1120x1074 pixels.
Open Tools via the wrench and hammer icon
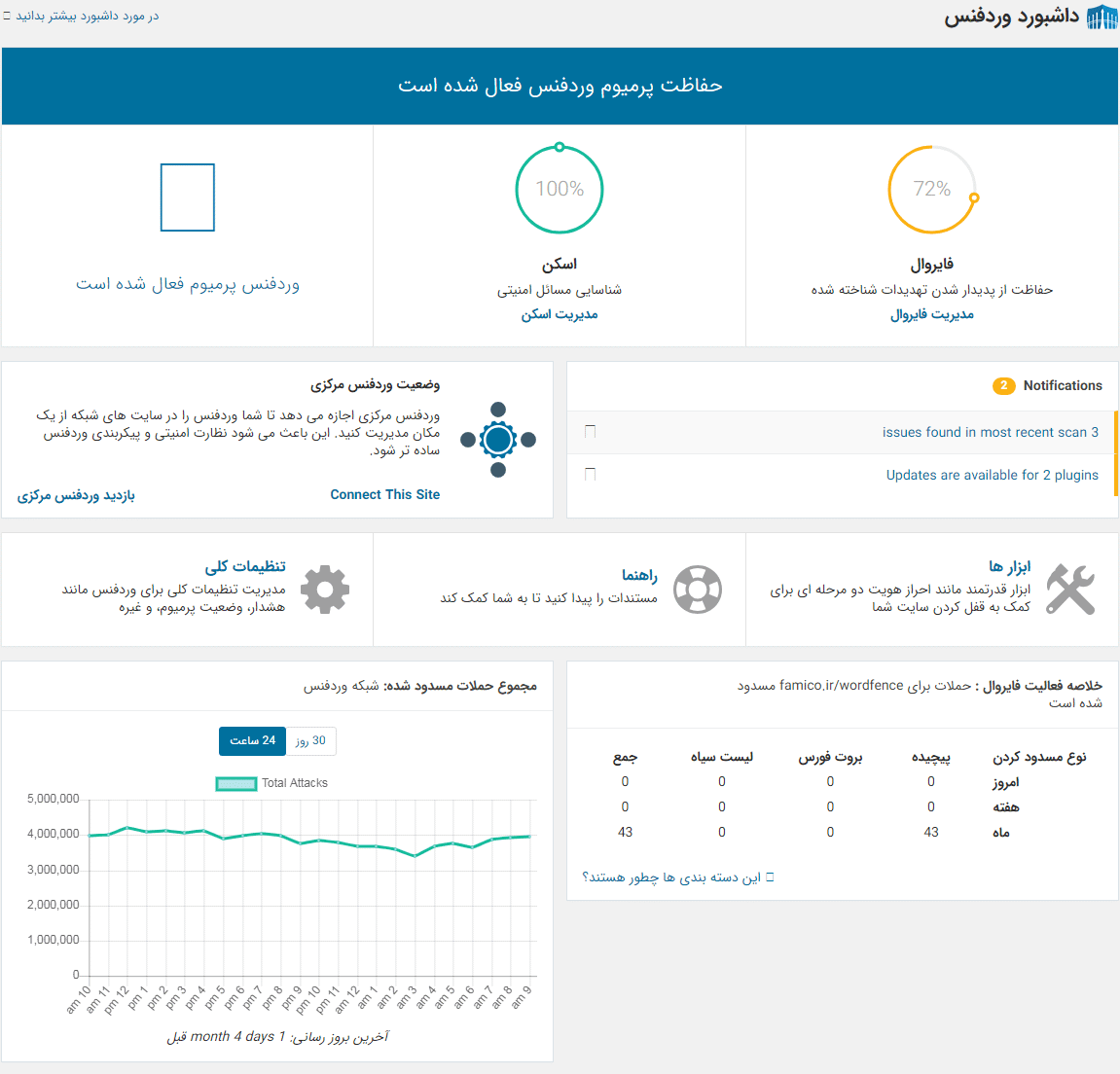click(1070, 590)
